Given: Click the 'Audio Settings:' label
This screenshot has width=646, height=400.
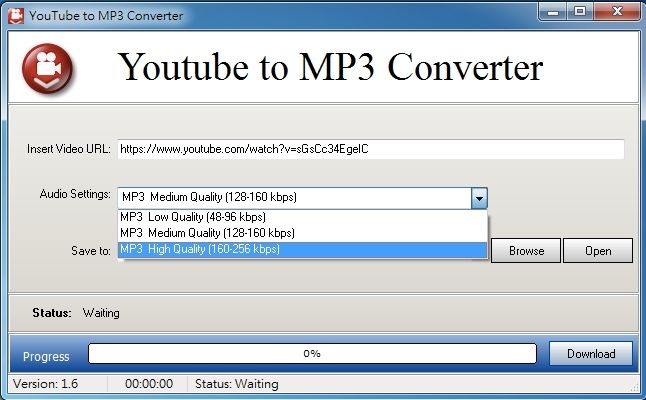Looking at the screenshot, I should click(x=75, y=194).
